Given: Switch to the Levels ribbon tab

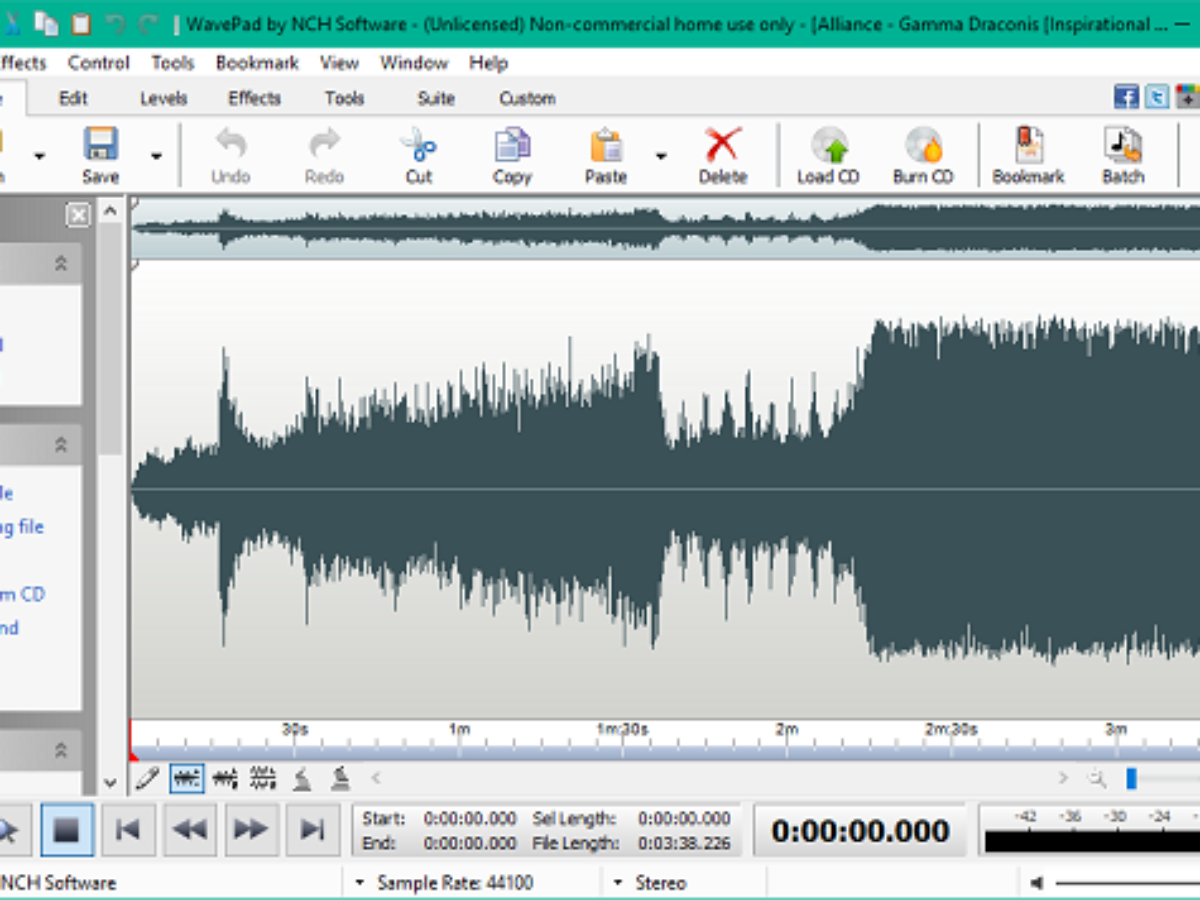Looking at the screenshot, I should (x=163, y=98).
